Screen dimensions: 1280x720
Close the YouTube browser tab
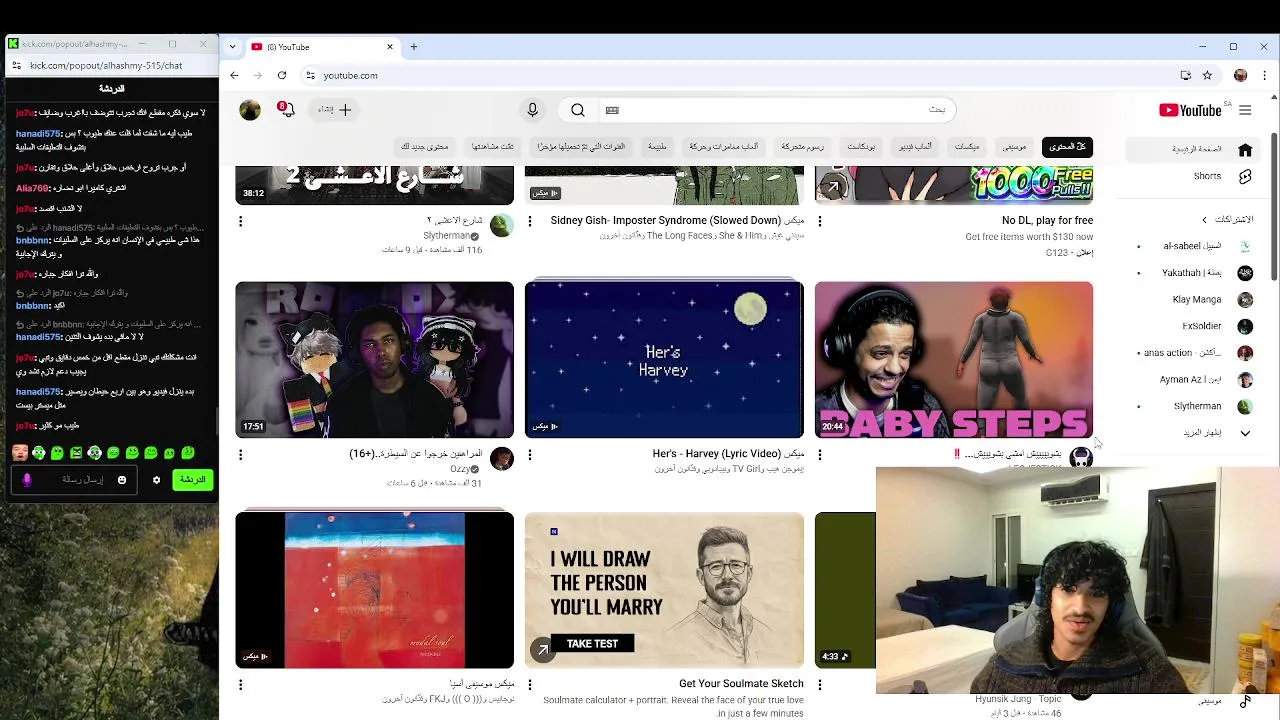[390, 47]
